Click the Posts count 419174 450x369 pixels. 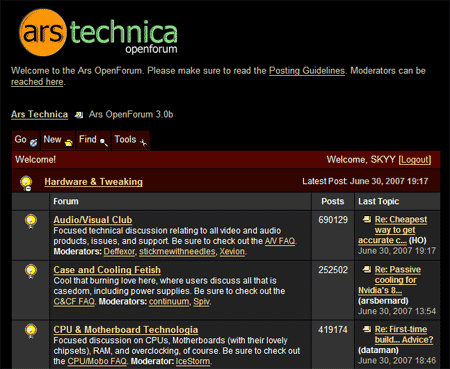333,330
